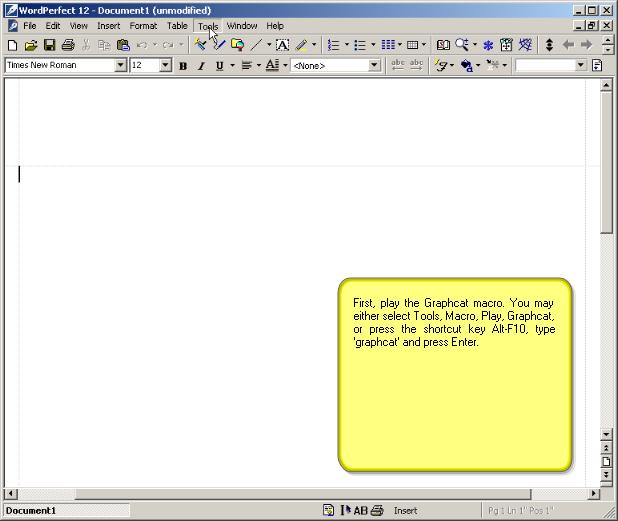This screenshot has width=618, height=521.
Task: Click the QuickFormat icon
Action: click(x=200, y=45)
